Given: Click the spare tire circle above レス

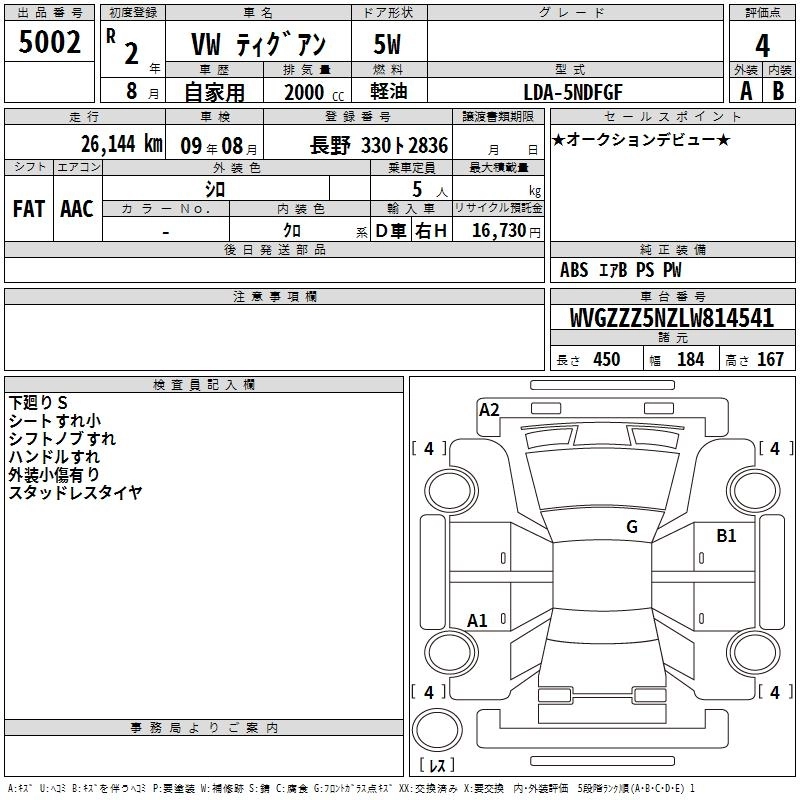Looking at the screenshot, I should tap(437, 730).
